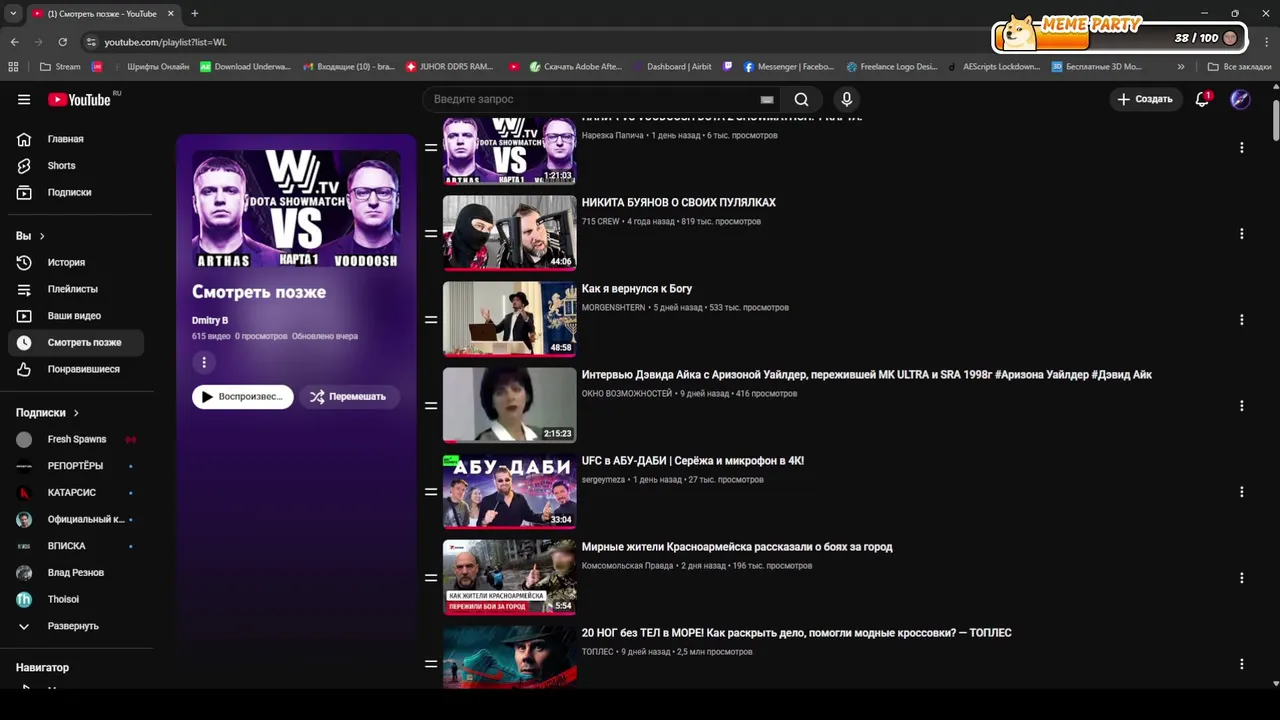Image resolution: width=1280 pixels, height=720 pixels.
Task: Open options for Дэвид Айк interview video
Action: click(1241, 406)
